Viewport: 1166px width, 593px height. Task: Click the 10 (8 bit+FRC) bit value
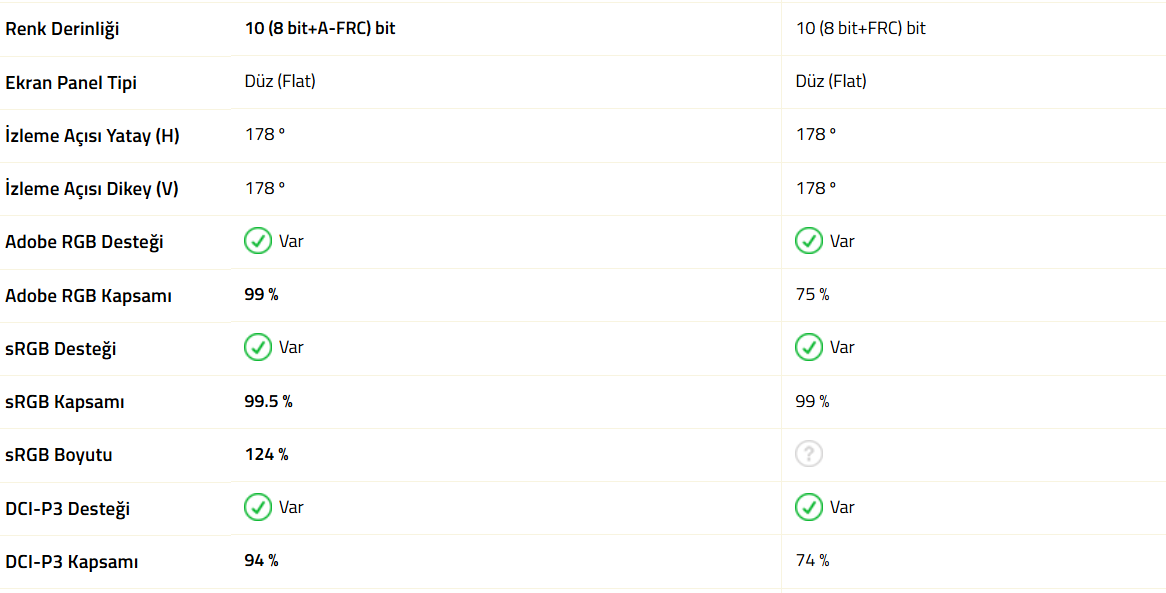(x=860, y=28)
